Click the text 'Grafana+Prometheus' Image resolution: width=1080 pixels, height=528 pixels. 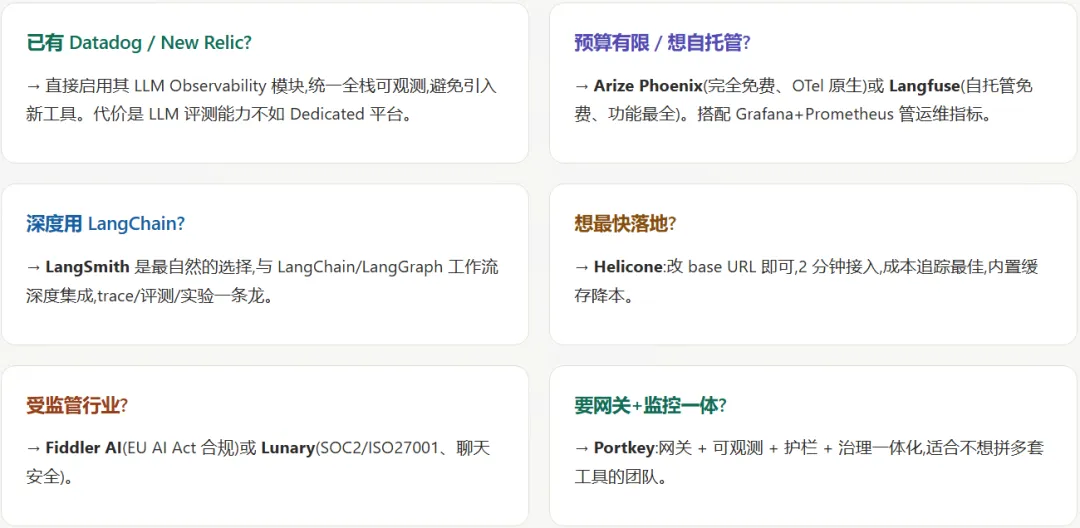(814, 115)
